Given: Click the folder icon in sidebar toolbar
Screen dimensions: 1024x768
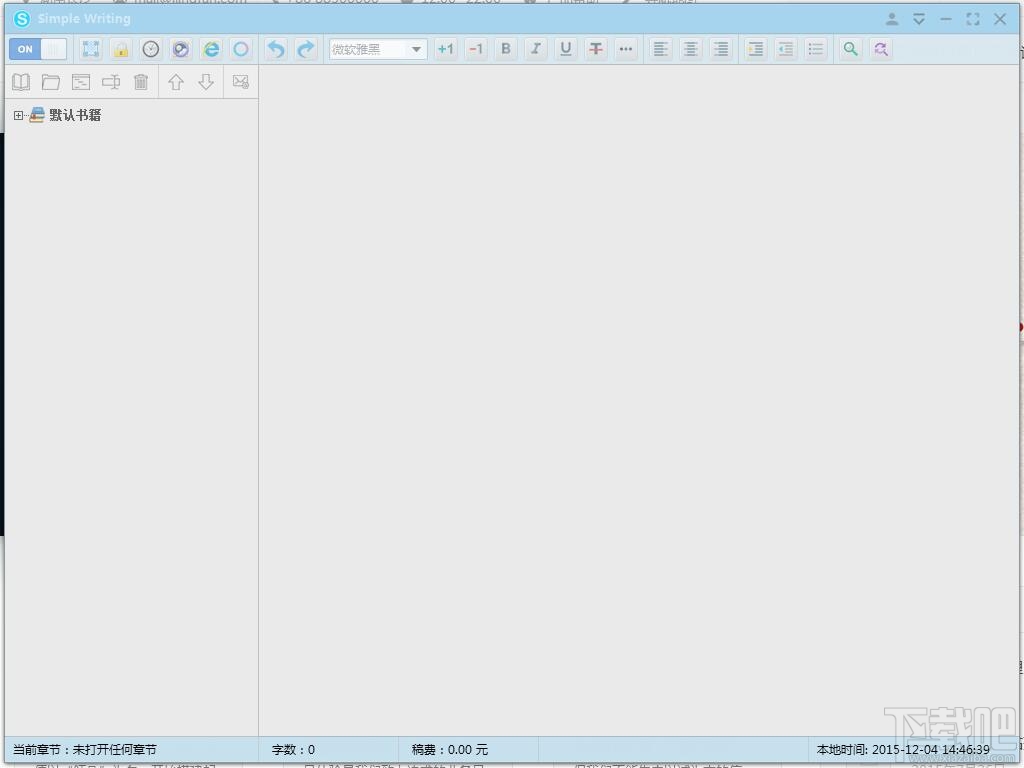Looking at the screenshot, I should 51,82.
